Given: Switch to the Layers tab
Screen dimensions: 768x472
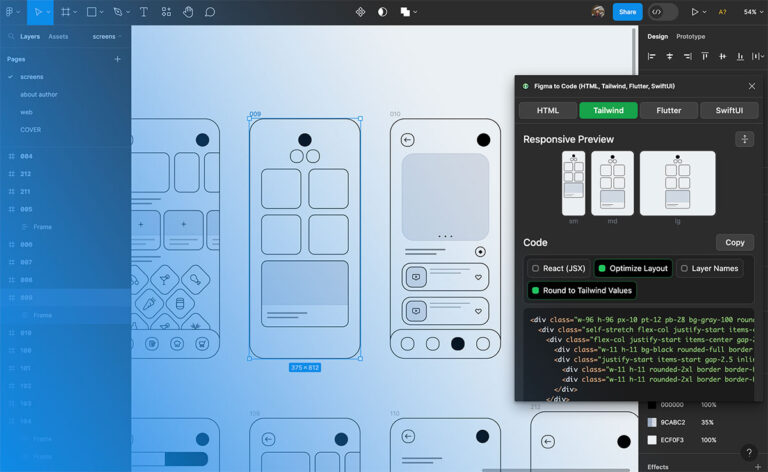Looking at the screenshot, I should click(30, 36).
